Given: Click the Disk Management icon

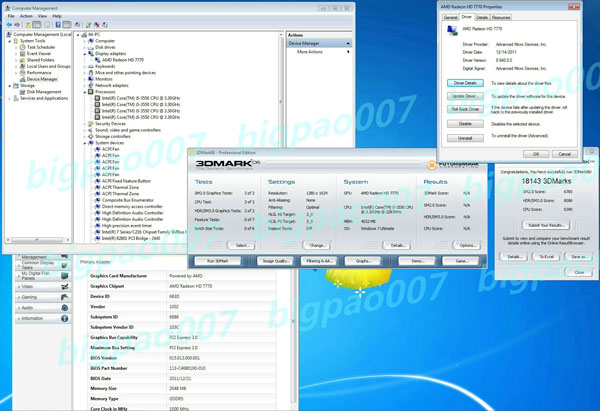Looking at the screenshot, I should coord(23,92).
